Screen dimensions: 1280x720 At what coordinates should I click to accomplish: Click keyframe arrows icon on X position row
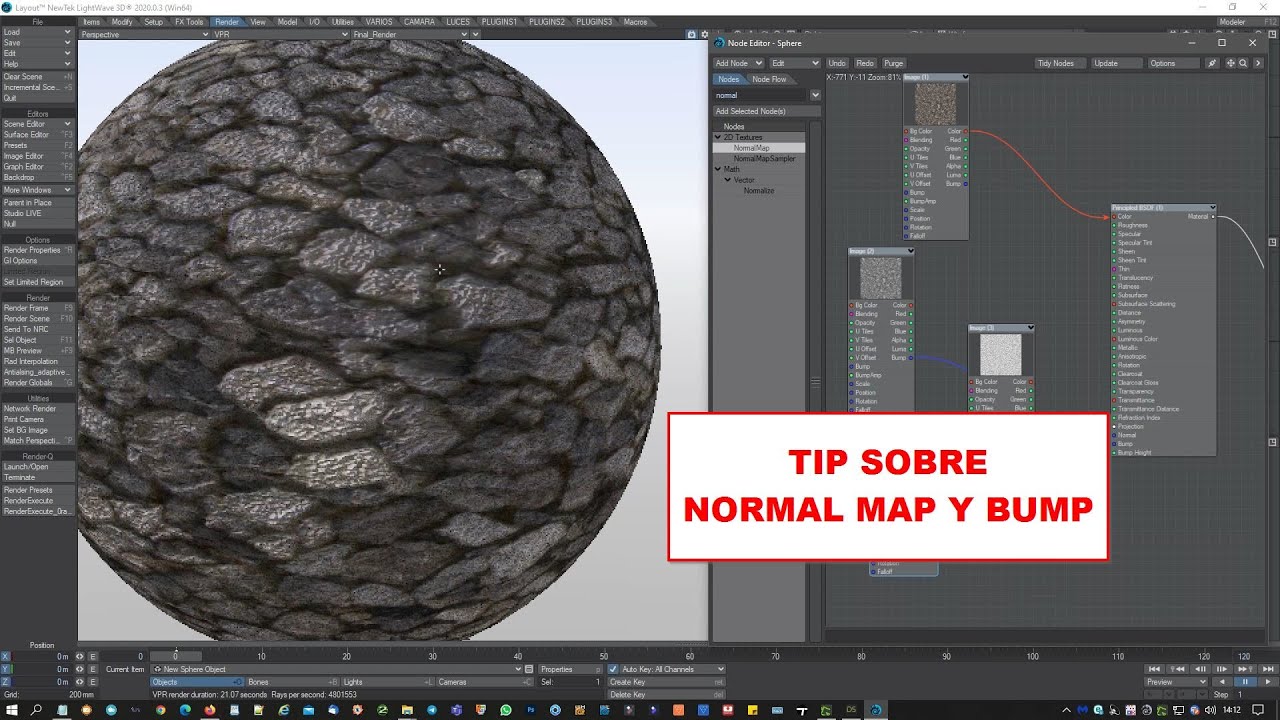point(80,657)
